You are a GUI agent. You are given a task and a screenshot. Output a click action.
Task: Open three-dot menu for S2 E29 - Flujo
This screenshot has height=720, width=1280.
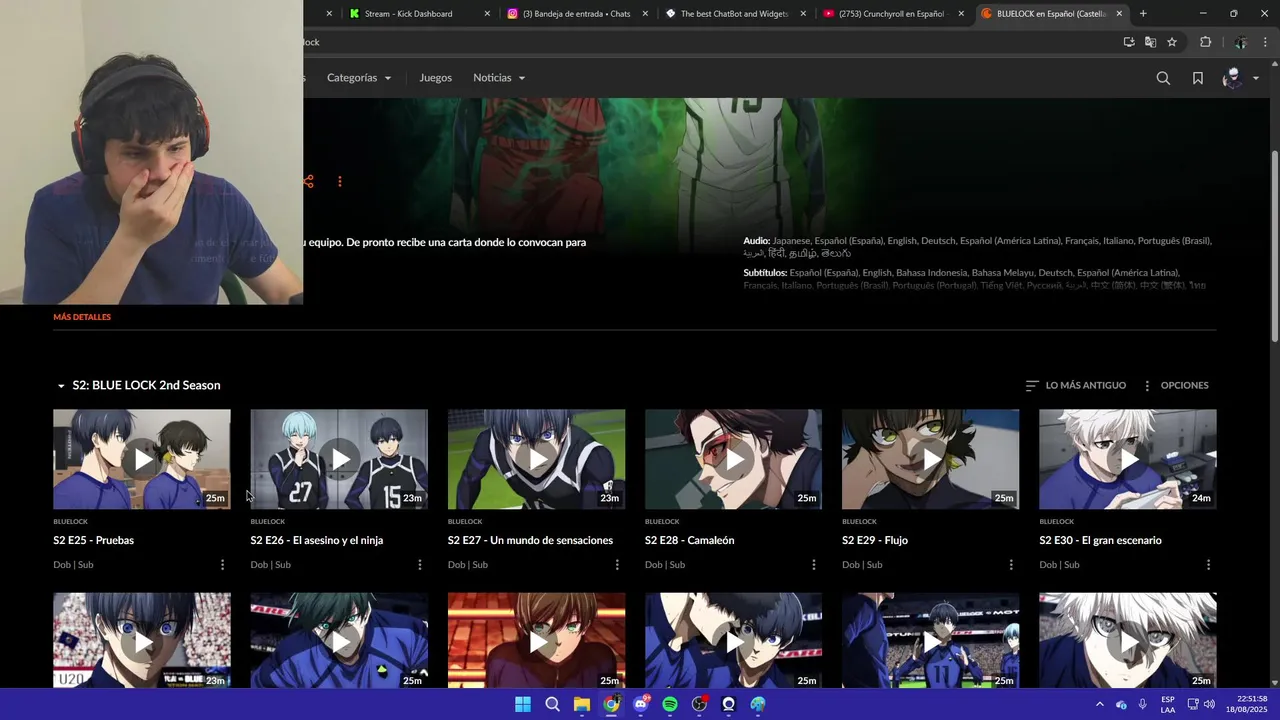pos(1011,565)
